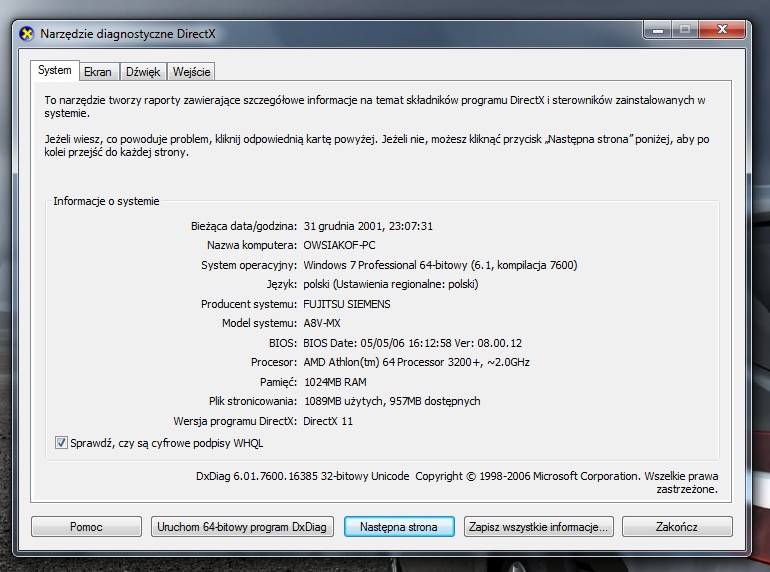The image size is (770, 572).
Task: Click the DxDiag 6.01.7600.16385 version text
Action: [302, 476]
